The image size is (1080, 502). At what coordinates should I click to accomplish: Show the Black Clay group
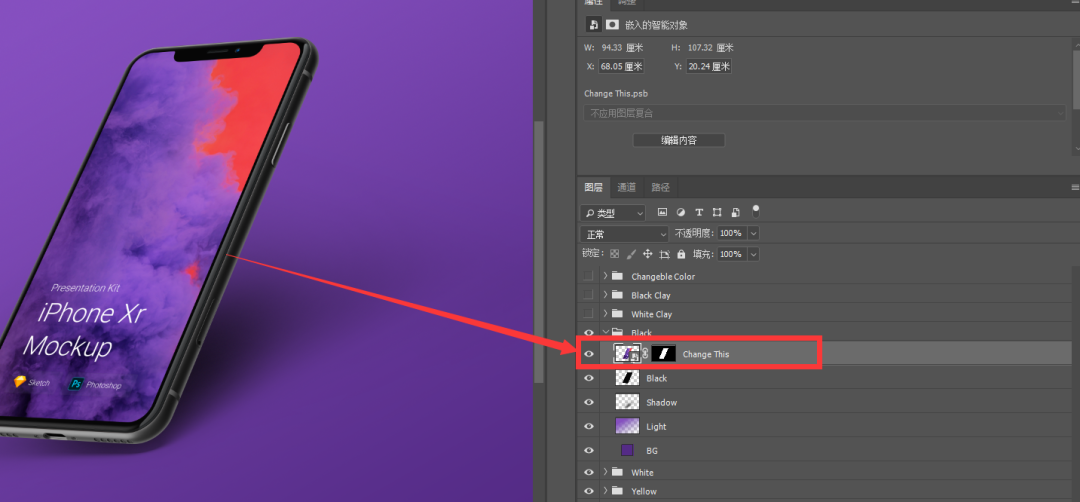tap(588, 295)
